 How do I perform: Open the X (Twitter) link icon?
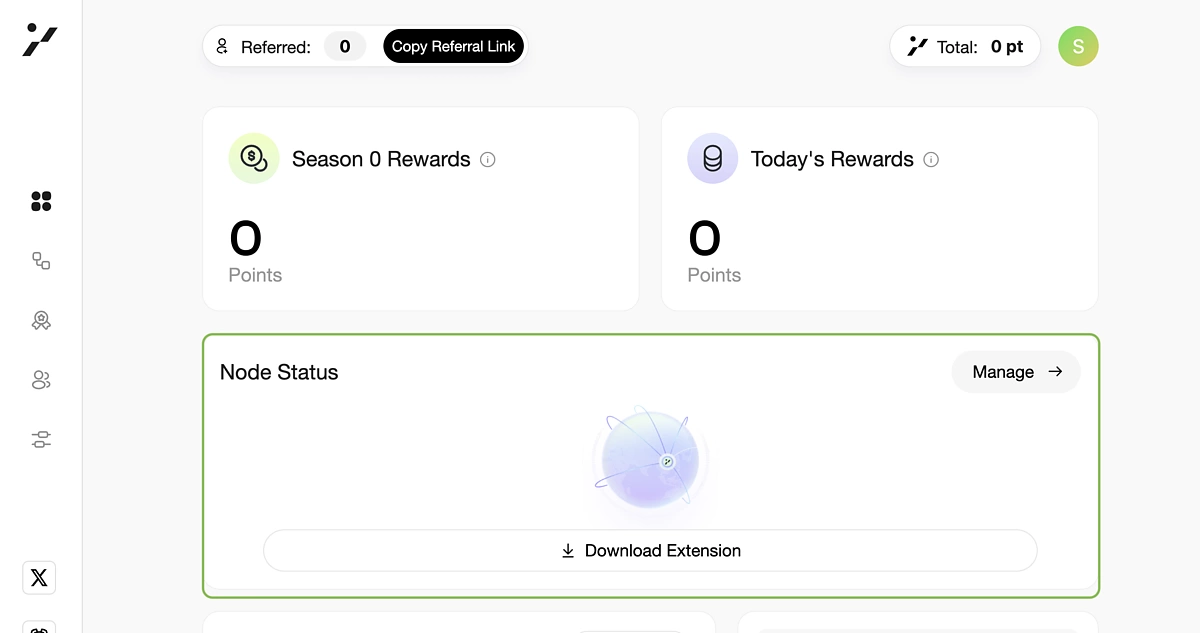click(x=39, y=577)
